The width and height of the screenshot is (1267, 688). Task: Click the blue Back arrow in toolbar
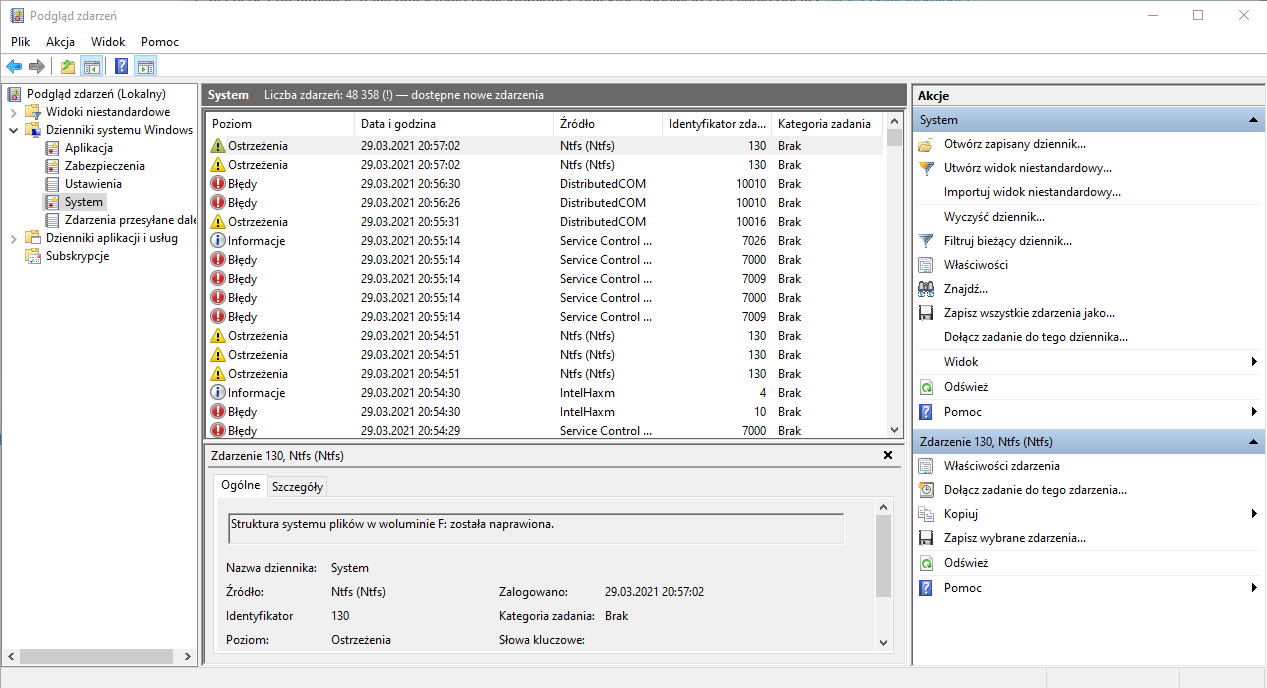[14, 67]
